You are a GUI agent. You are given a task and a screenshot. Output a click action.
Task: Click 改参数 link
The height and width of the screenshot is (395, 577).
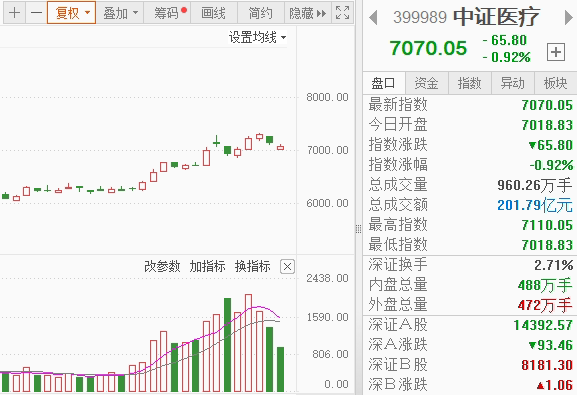click(162, 266)
